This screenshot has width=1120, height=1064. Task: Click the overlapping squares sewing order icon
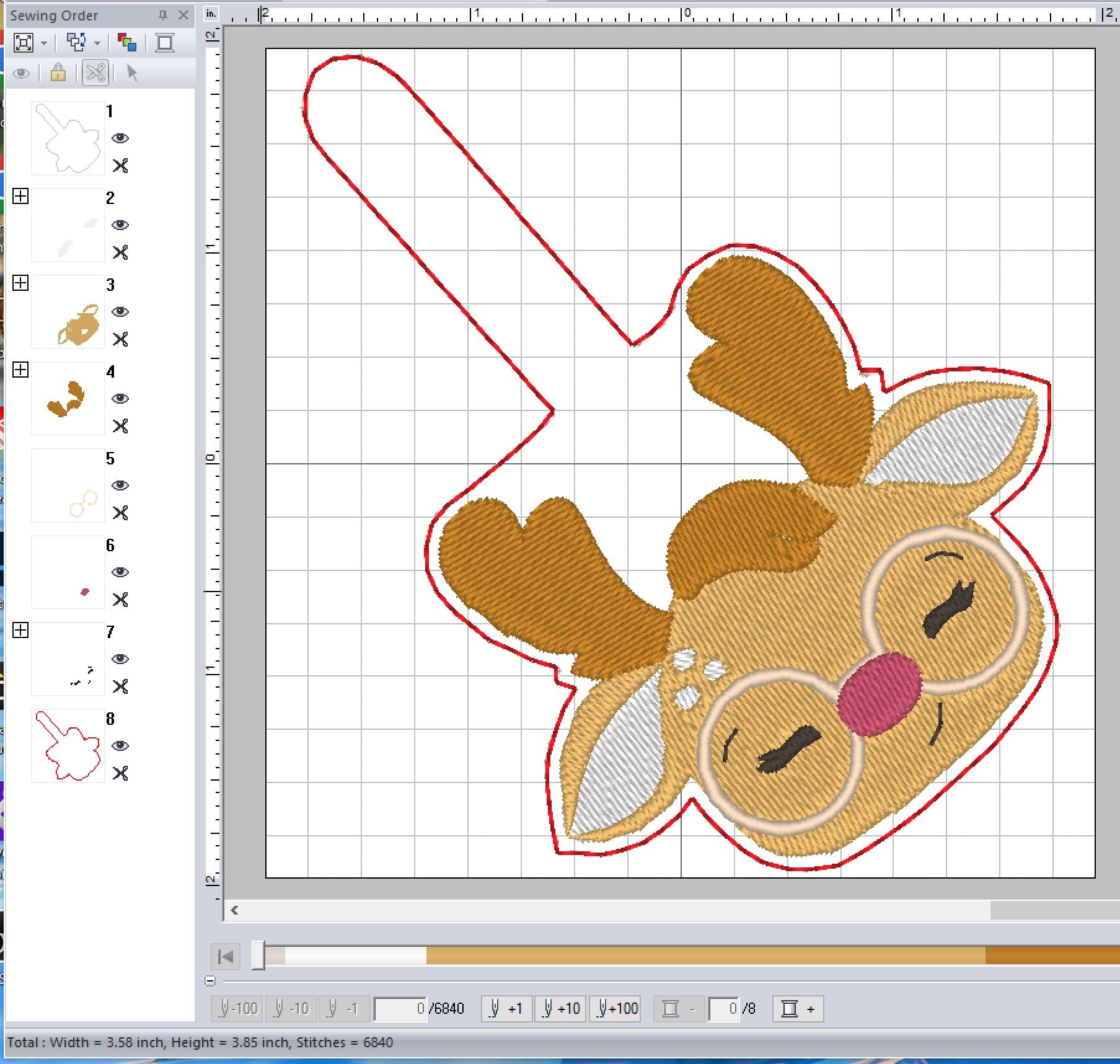coord(76,43)
